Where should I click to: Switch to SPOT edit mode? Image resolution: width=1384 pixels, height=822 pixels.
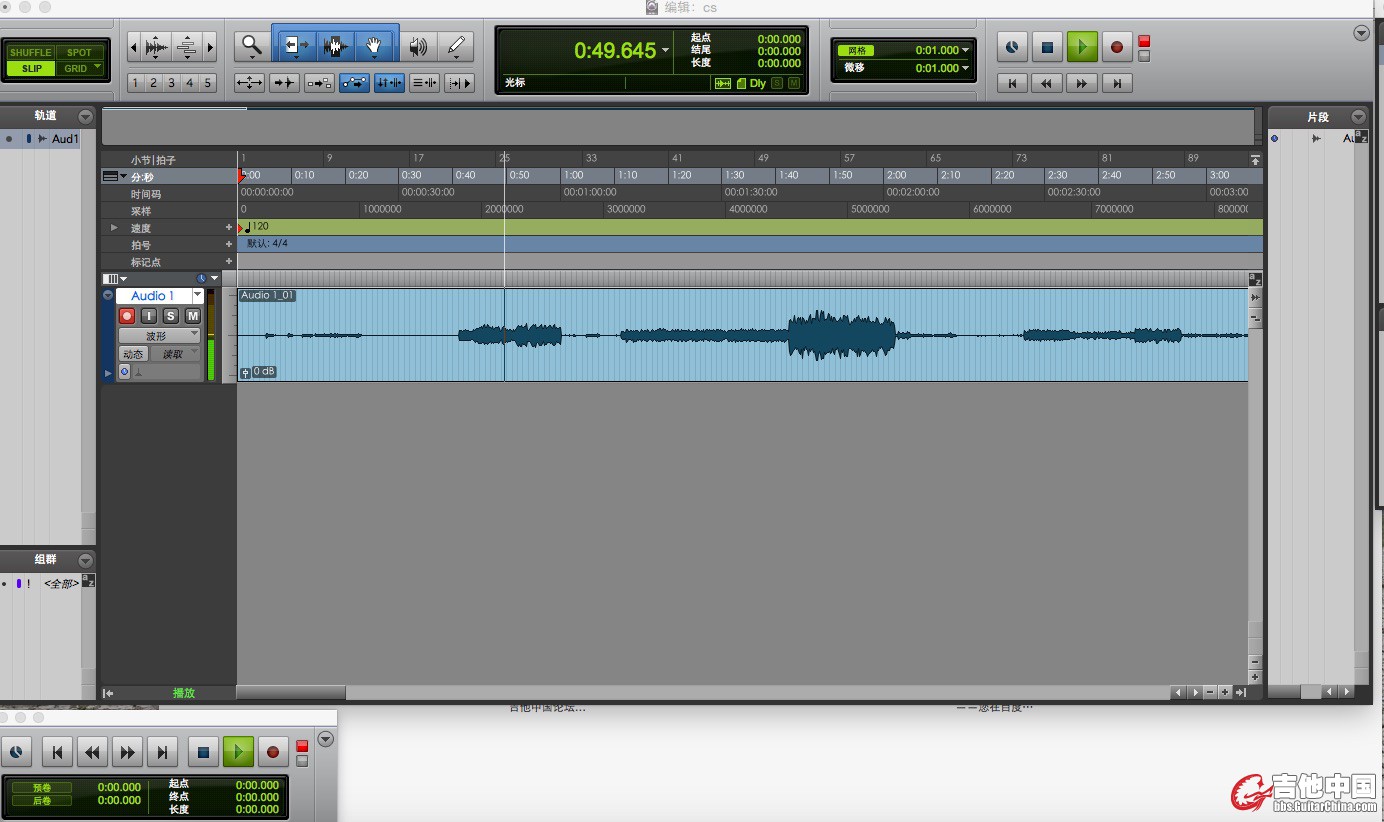click(x=79, y=52)
